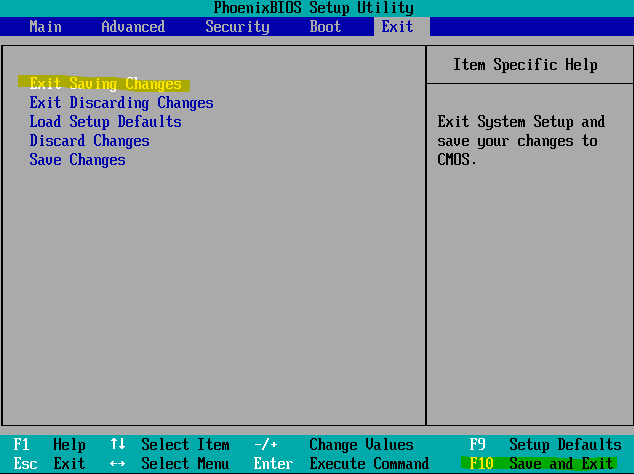634x474 pixels.
Task: Click the left-right arrows Select Menu hint
Action: click(x=170, y=463)
